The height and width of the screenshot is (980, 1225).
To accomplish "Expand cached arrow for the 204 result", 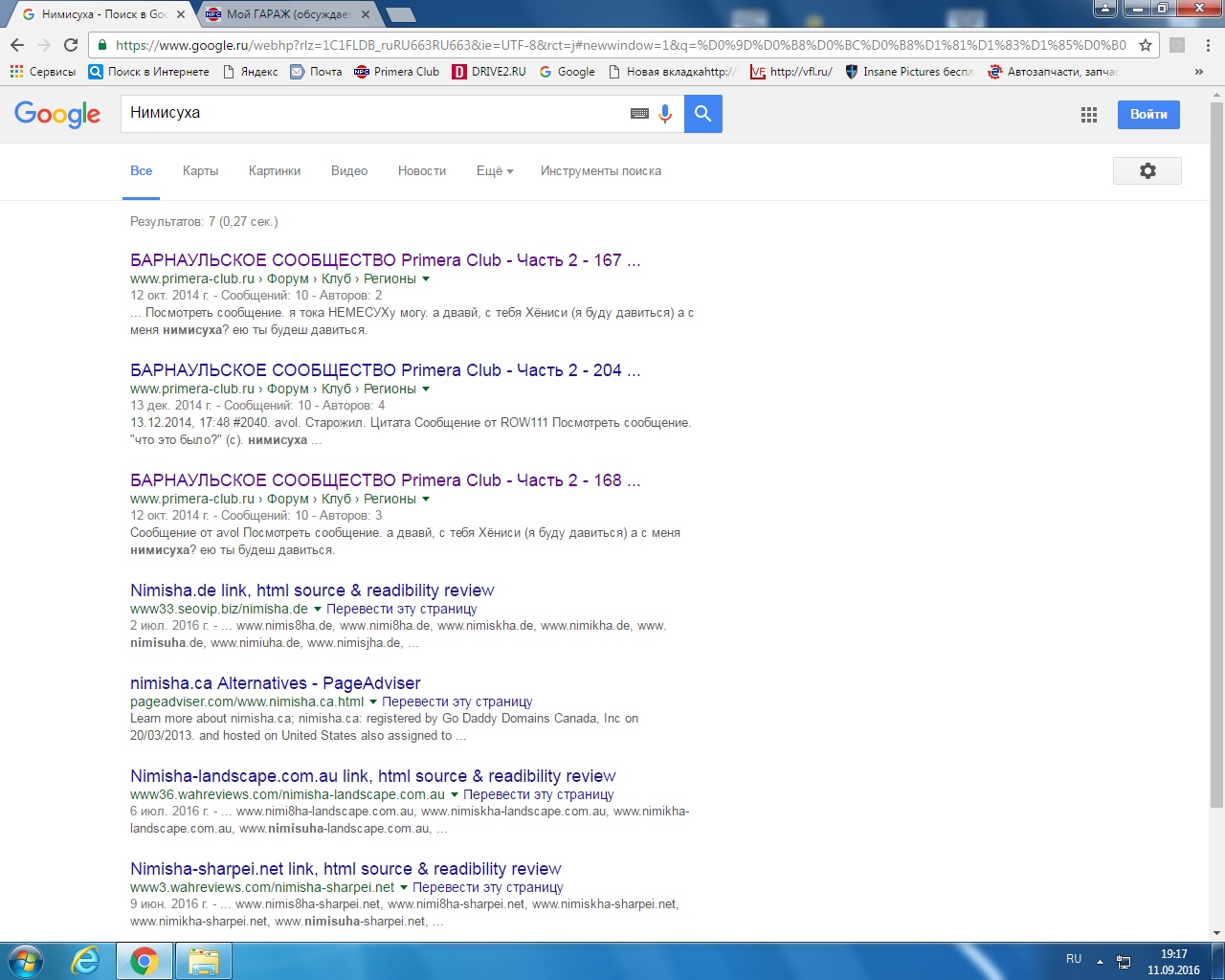I will (426, 390).
